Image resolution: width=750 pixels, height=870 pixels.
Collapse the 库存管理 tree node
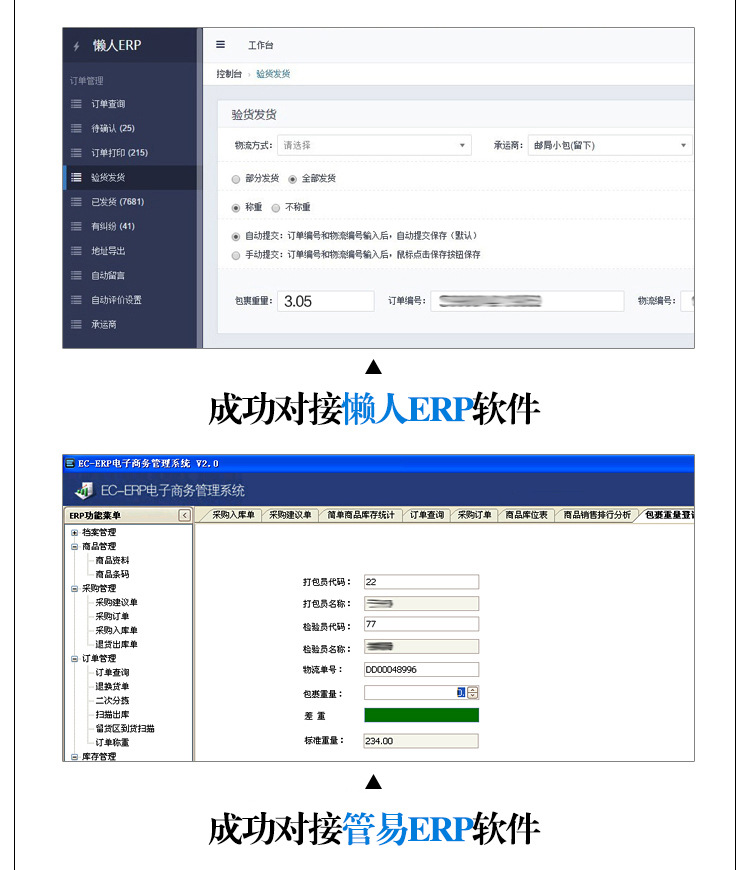pyautogui.click(x=74, y=756)
